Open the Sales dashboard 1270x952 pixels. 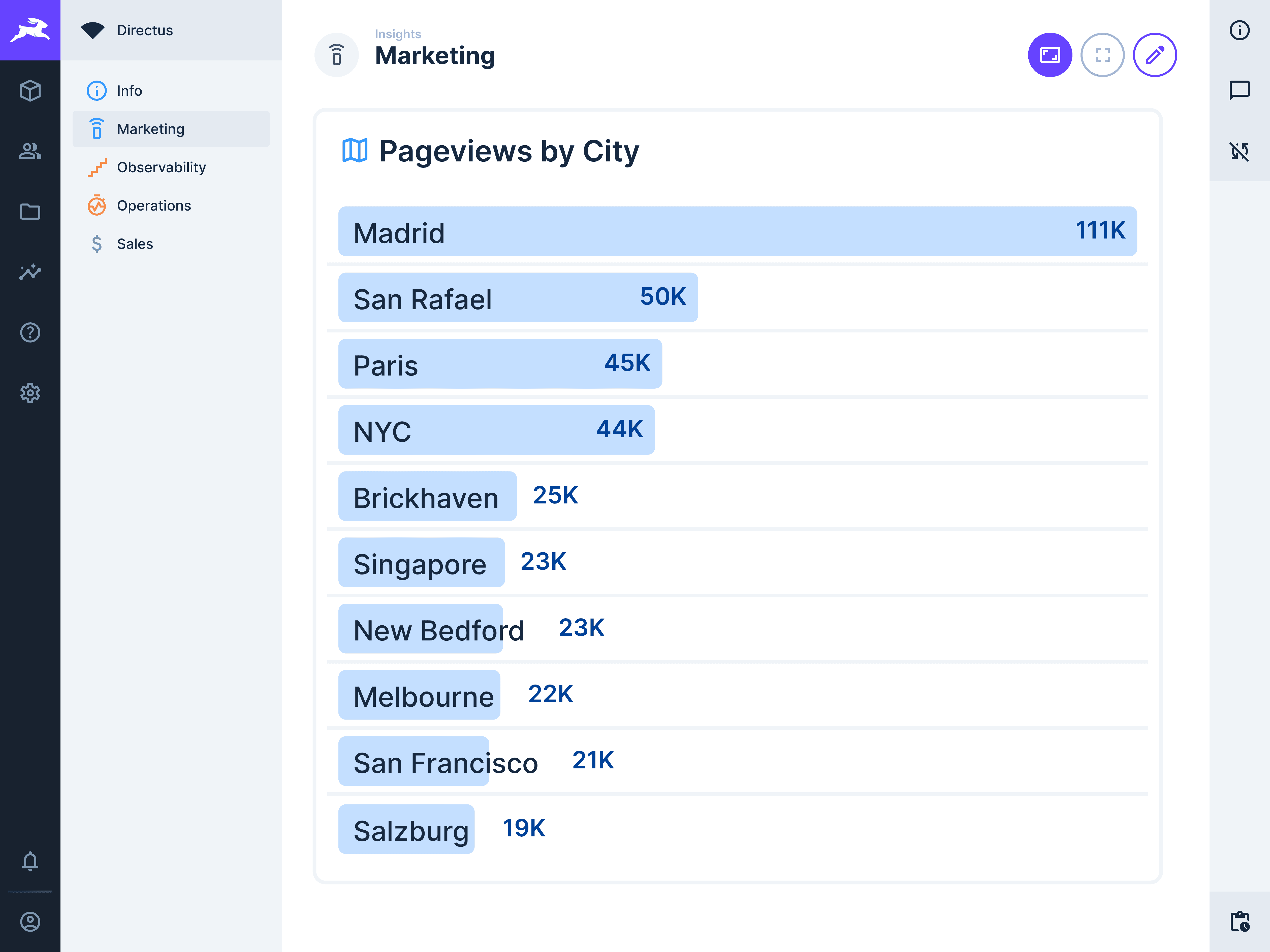tap(171, 244)
